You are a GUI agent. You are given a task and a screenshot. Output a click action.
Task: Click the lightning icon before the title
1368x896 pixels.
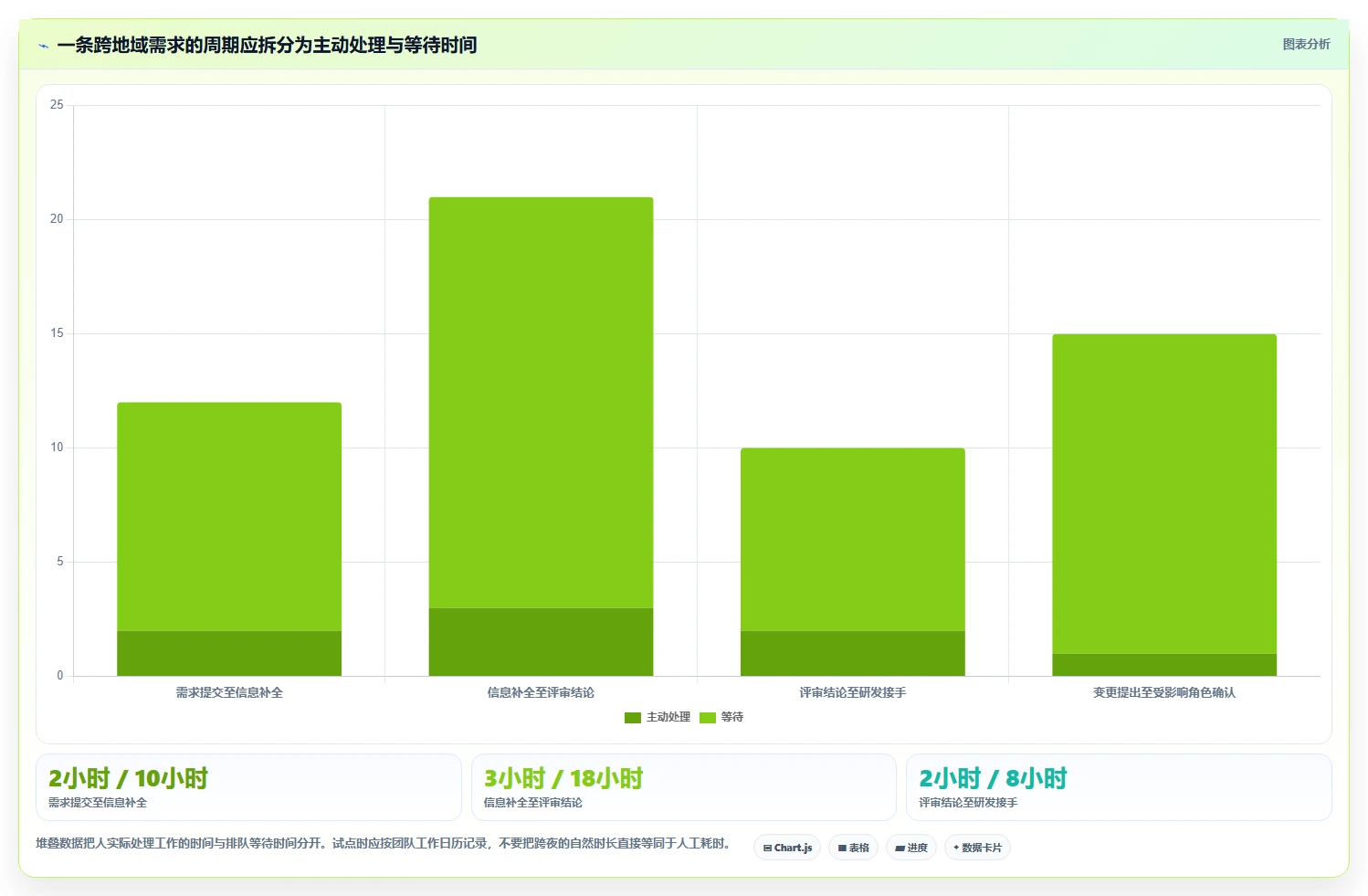tap(43, 46)
